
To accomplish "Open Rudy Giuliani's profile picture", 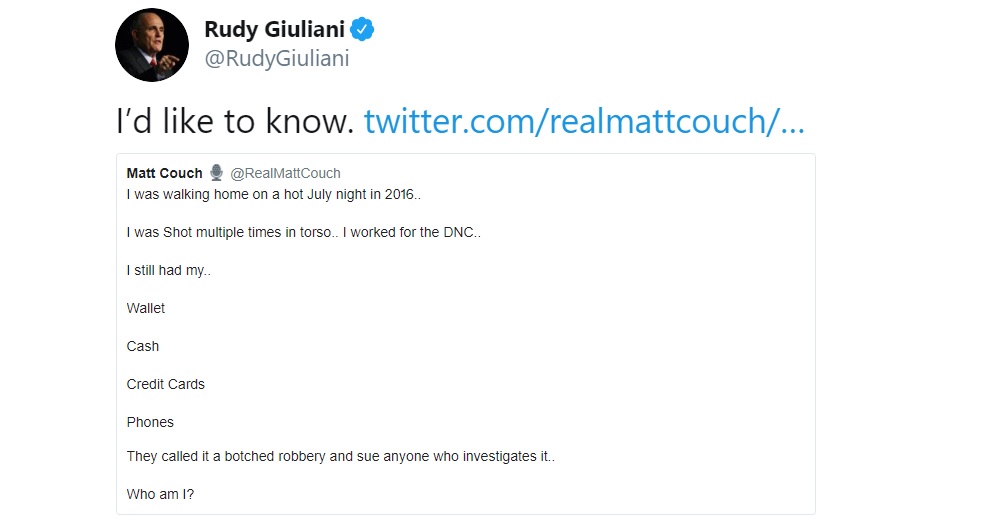I will (x=152, y=45).
